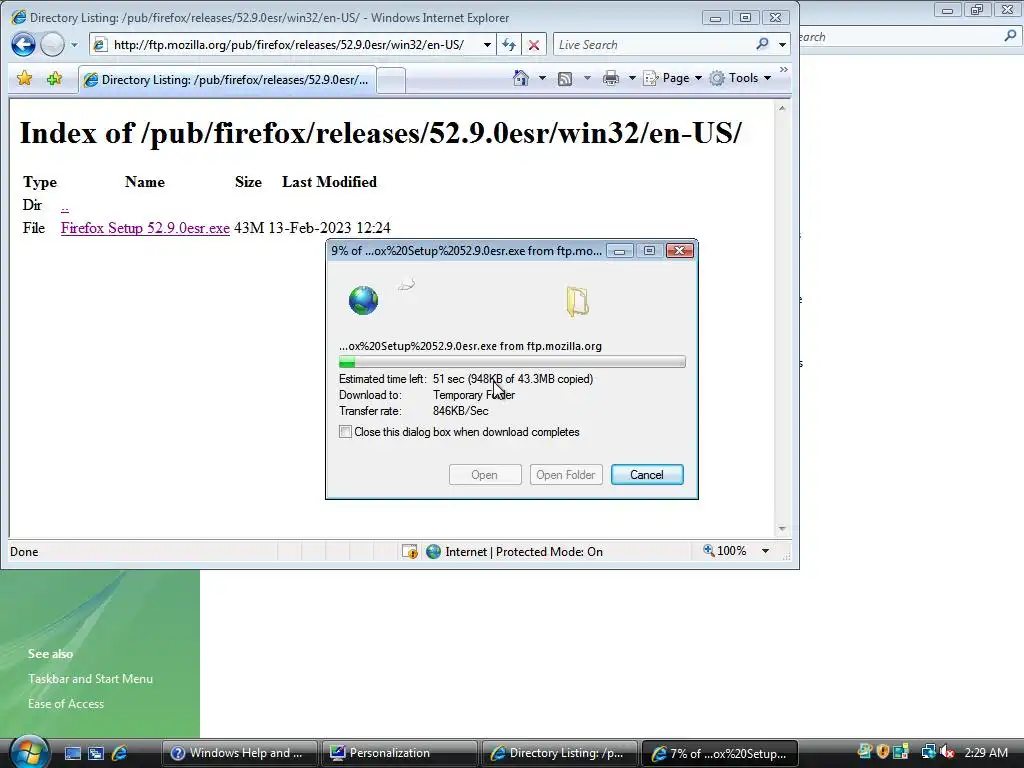Click the Forward navigation arrow button
The width and height of the screenshot is (1024, 768).
(52, 44)
